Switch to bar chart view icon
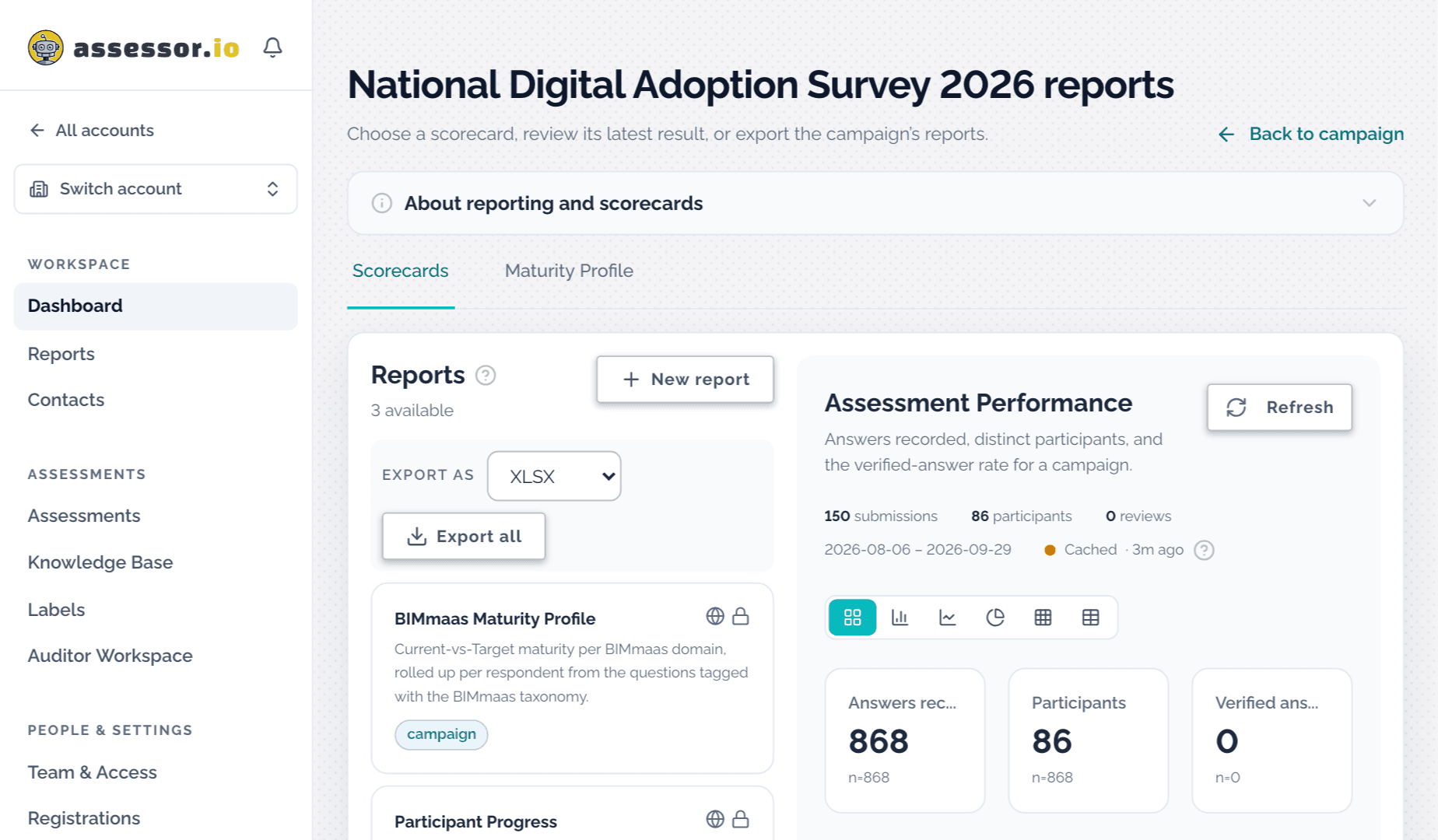Image resolution: width=1438 pixels, height=840 pixels. point(900,618)
